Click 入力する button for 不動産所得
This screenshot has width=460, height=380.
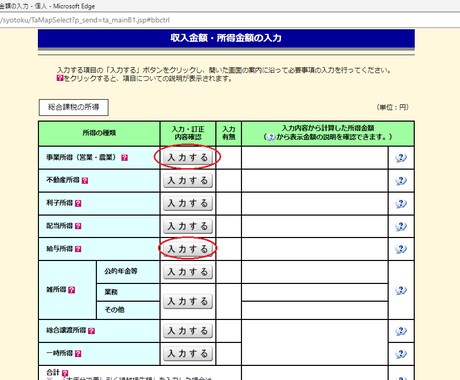point(188,180)
